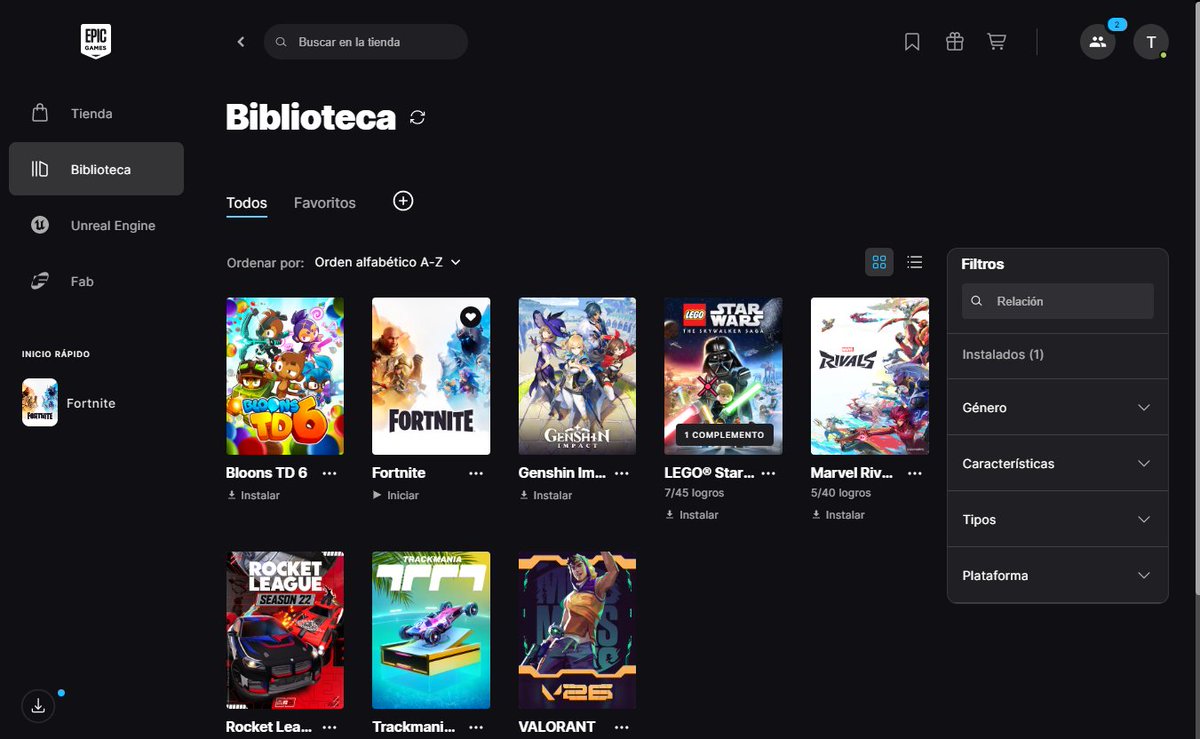Add a new collection with plus icon
Viewport: 1200px width, 739px height.
[x=403, y=201]
